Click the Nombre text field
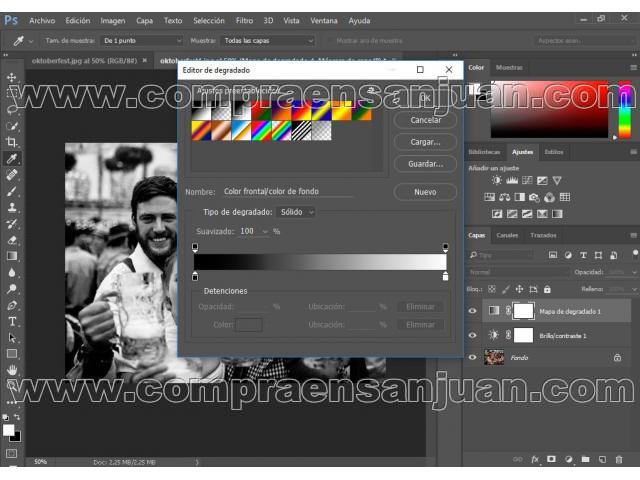640x480 pixels. [288, 191]
